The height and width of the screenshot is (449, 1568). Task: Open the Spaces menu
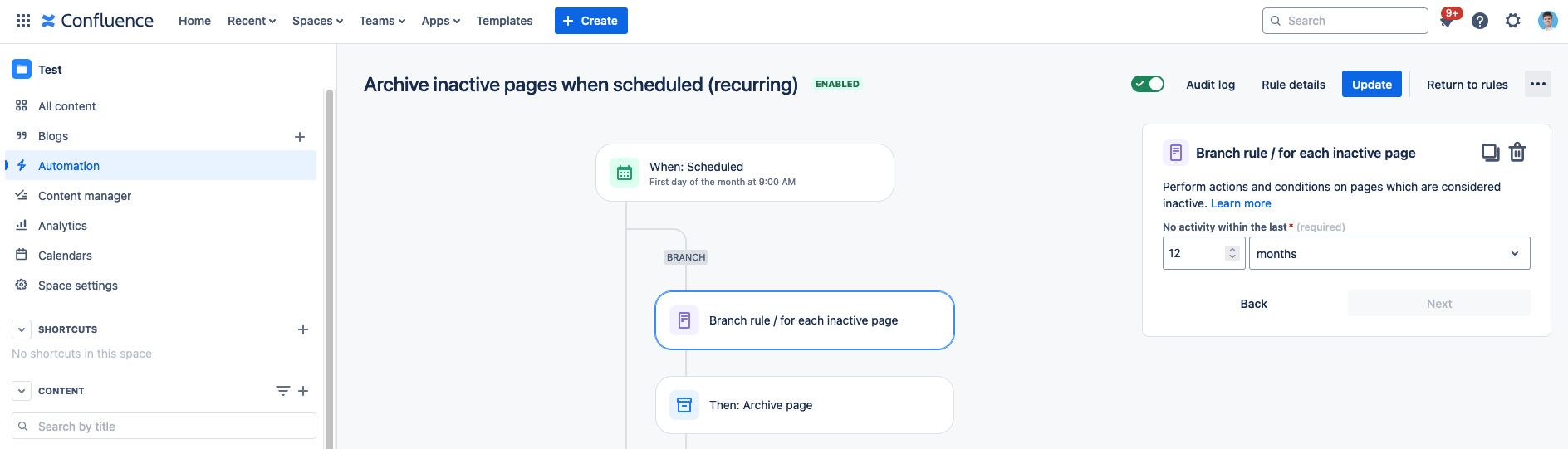(317, 21)
